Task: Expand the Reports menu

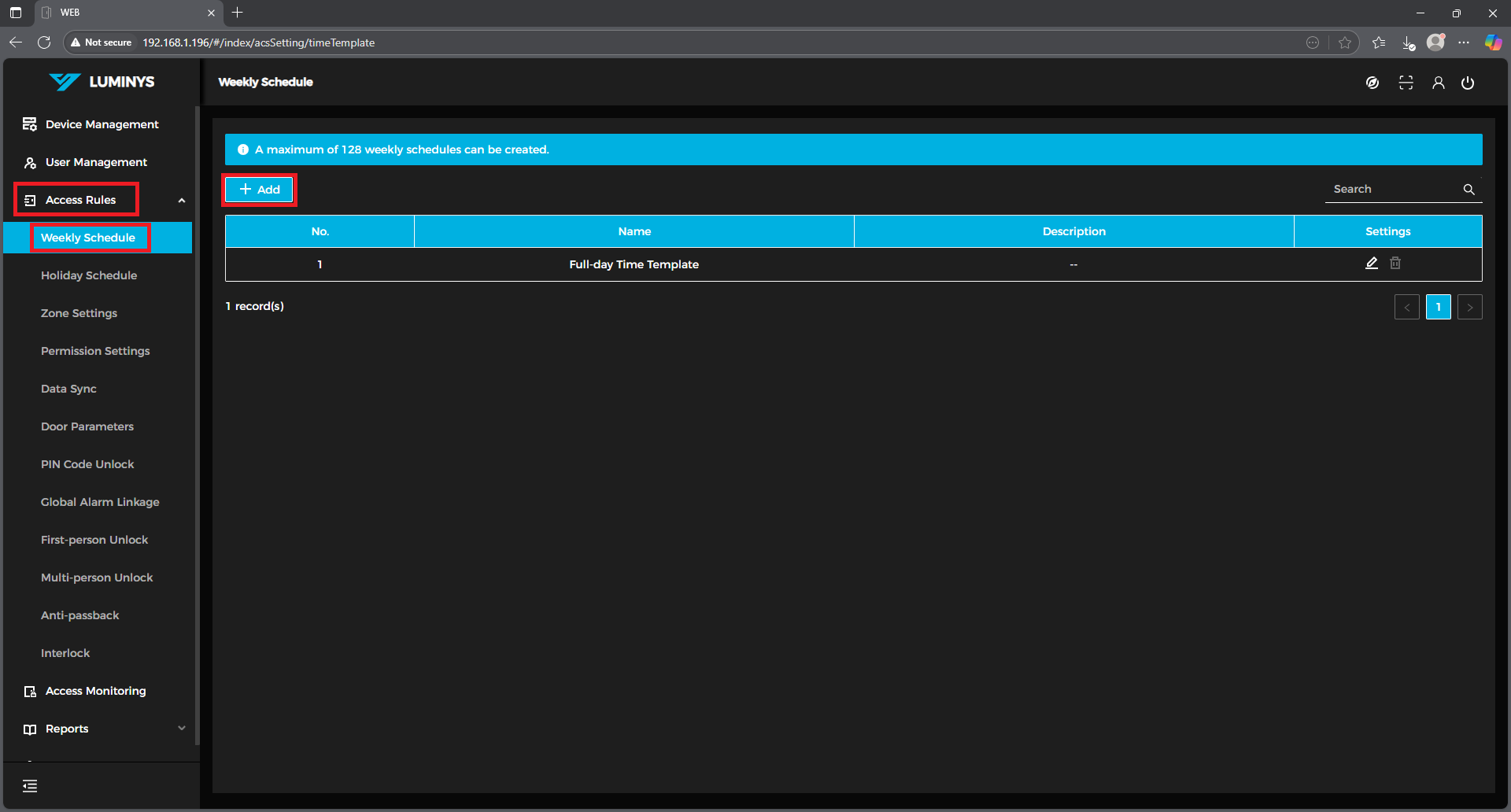Action: pos(182,729)
